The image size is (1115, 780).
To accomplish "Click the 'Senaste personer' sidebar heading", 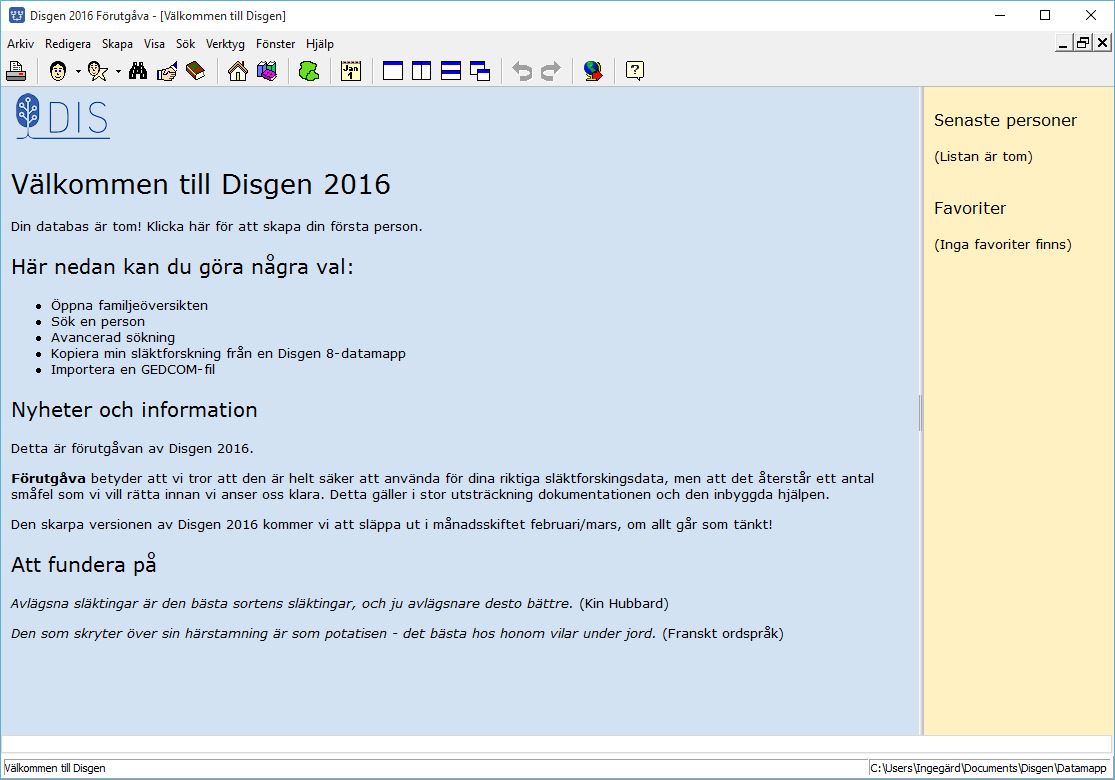I will click(x=1005, y=121).
